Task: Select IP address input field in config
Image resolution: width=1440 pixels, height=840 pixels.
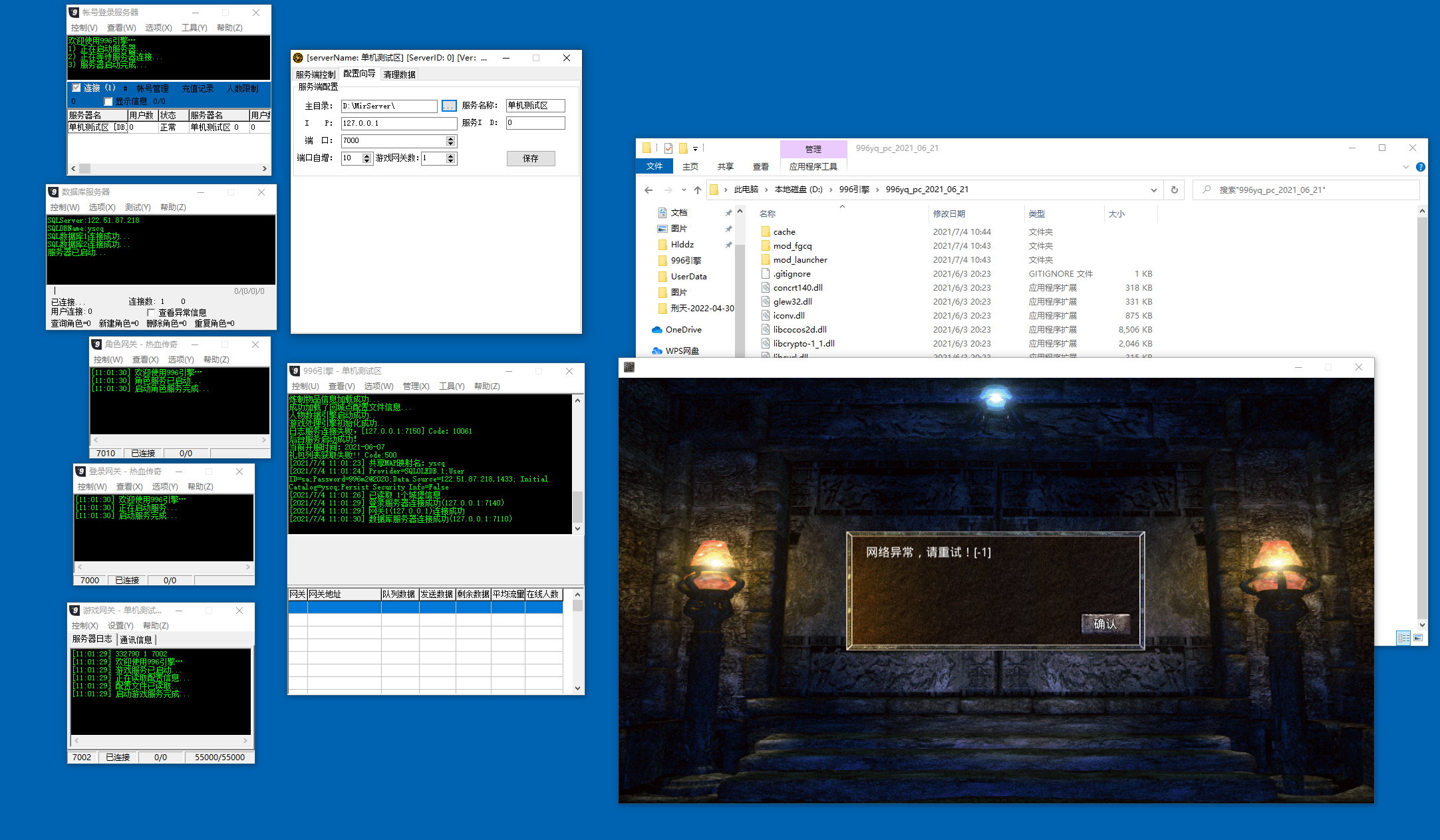Action: [398, 122]
